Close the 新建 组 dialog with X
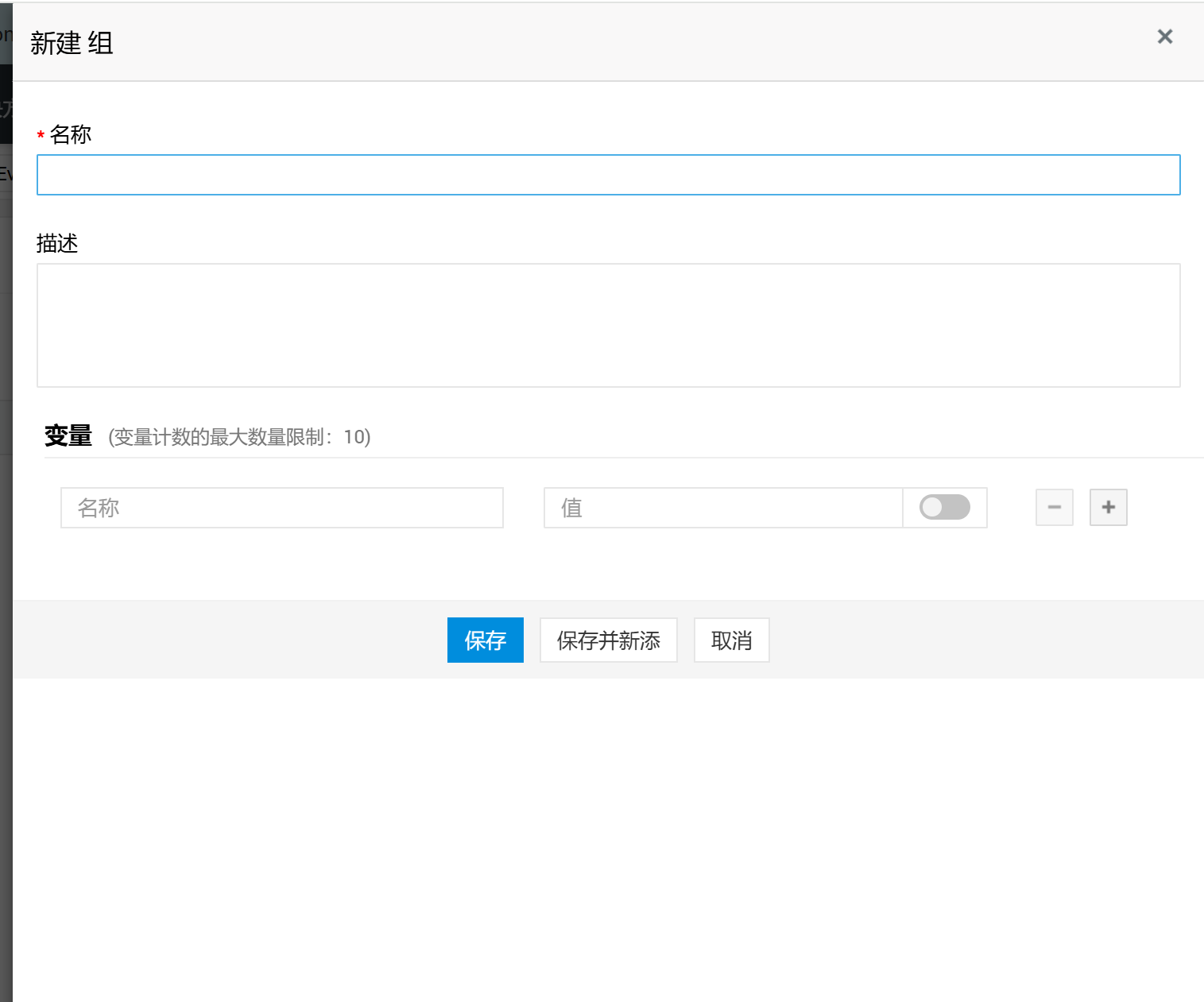 pyautogui.click(x=1164, y=37)
